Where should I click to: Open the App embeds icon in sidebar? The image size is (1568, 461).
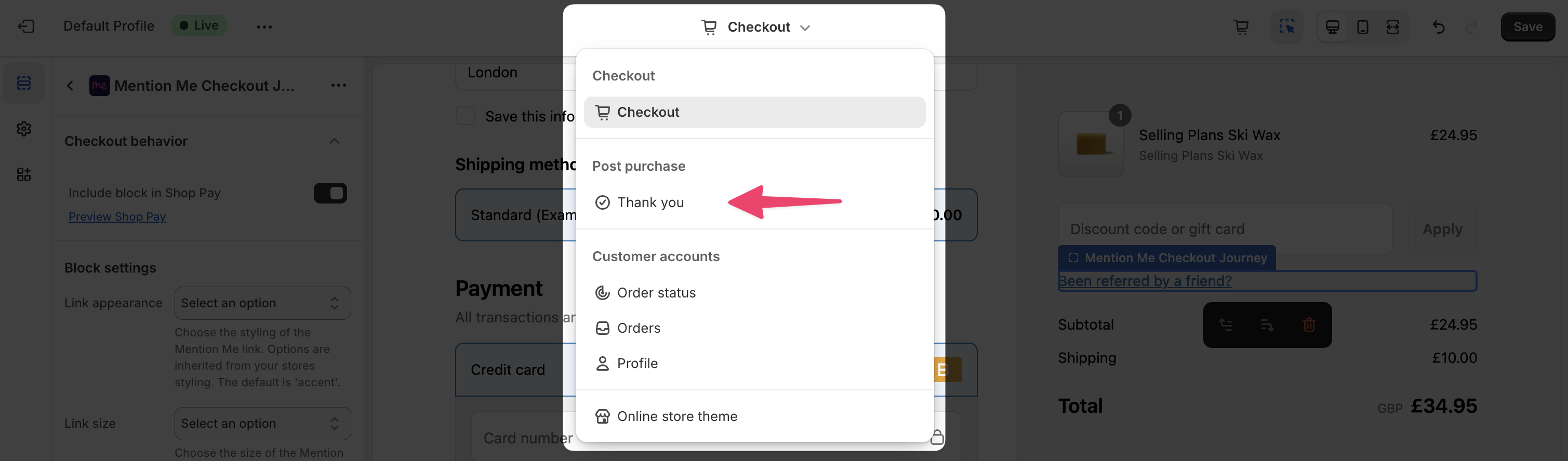tap(24, 174)
